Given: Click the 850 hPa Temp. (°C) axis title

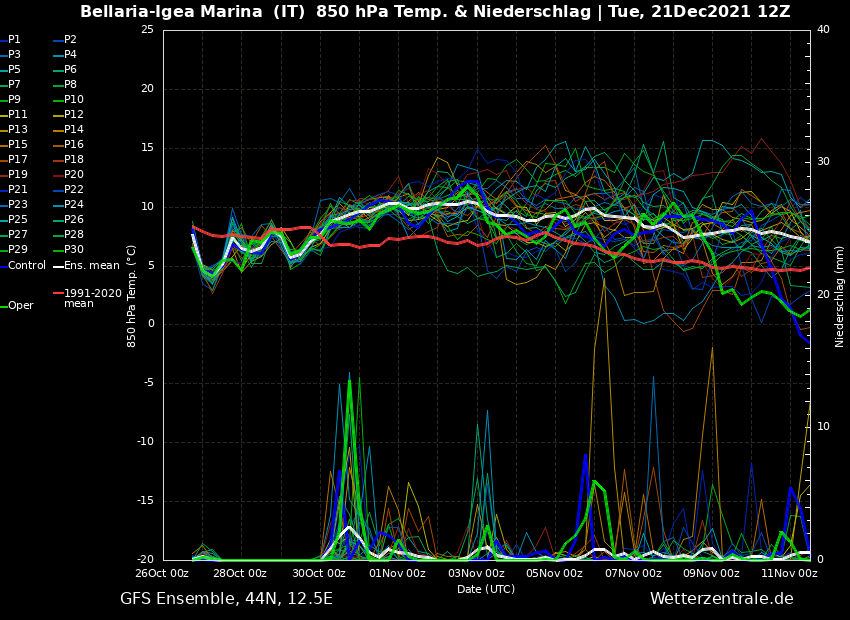Looking at the screenshot, I should 132,296.
